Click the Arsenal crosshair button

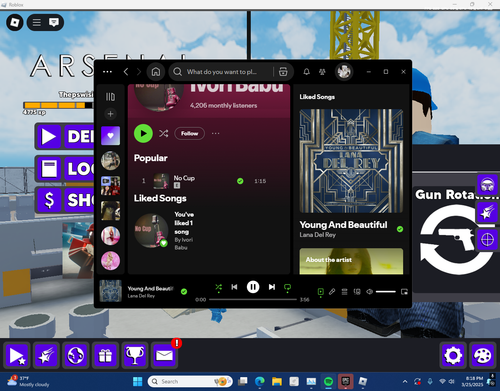coord(487,239)
